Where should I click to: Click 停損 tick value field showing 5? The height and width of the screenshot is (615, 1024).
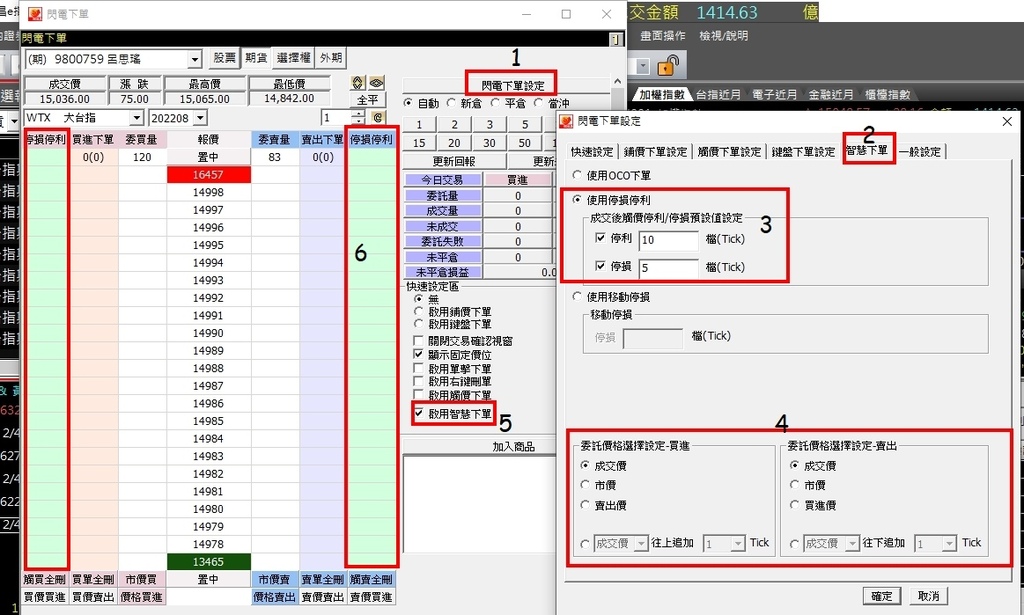668,268
